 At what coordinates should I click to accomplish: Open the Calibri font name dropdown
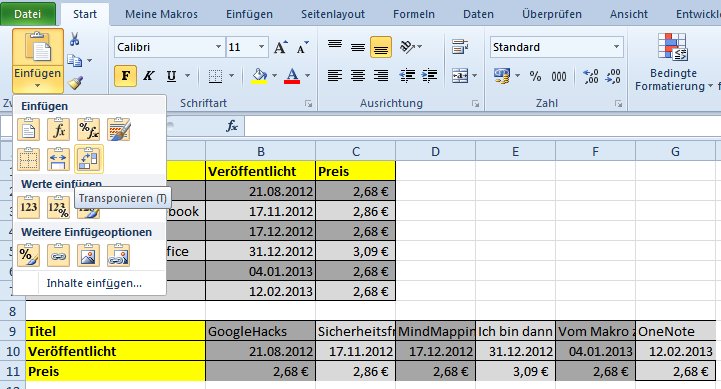218,47
